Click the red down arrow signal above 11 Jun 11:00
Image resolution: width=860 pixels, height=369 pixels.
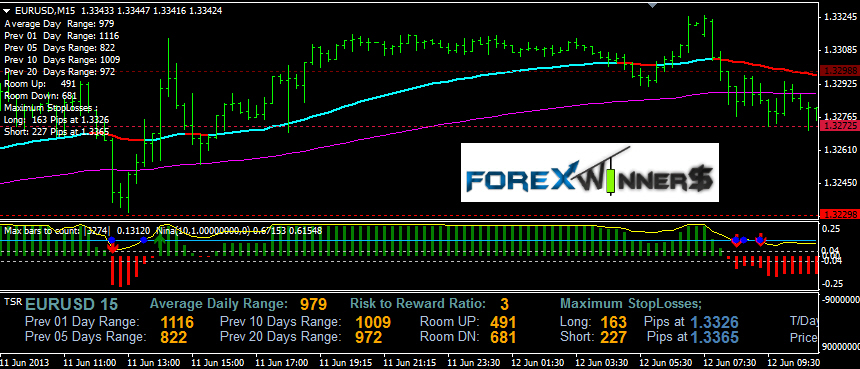point(112,248)
